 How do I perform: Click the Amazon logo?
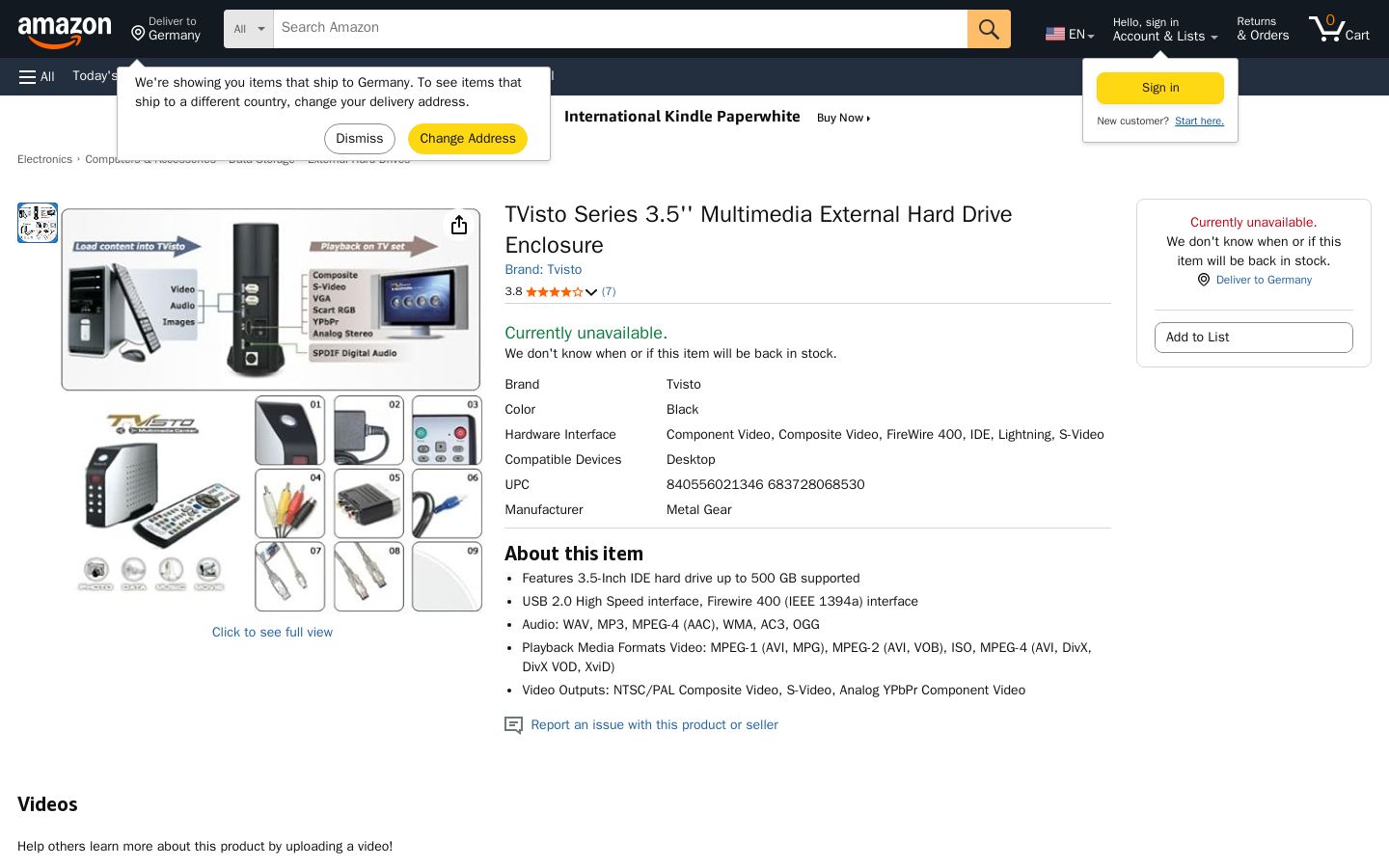point(65,32)
